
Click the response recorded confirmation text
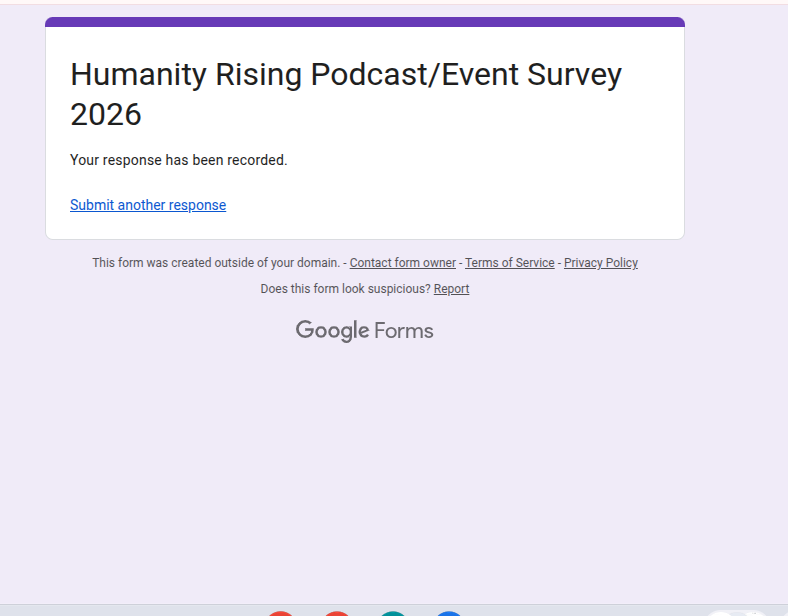pos(178,160)
